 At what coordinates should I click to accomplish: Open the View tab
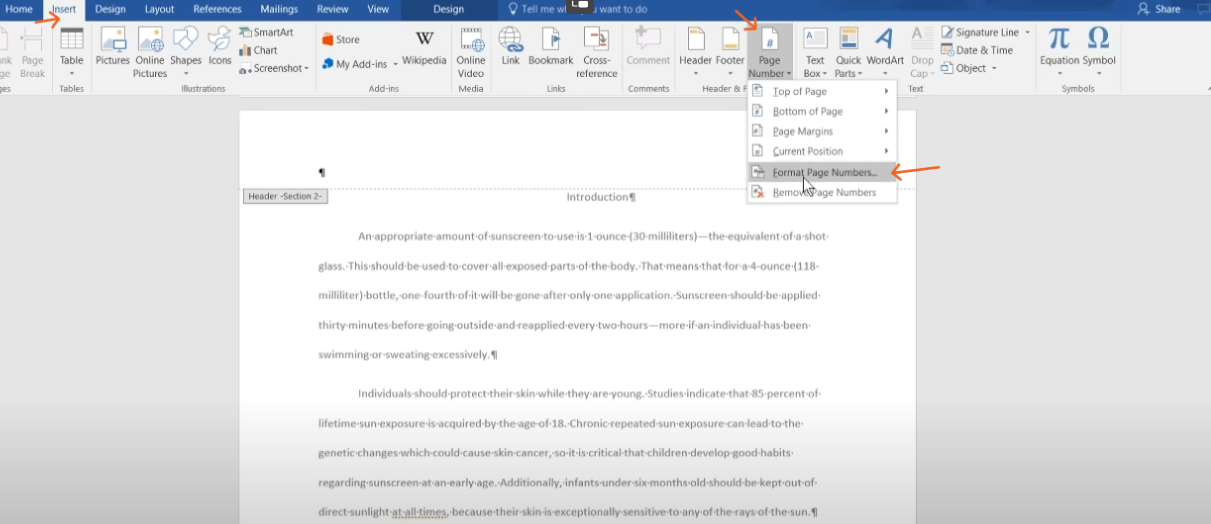(x=378, y=9)
